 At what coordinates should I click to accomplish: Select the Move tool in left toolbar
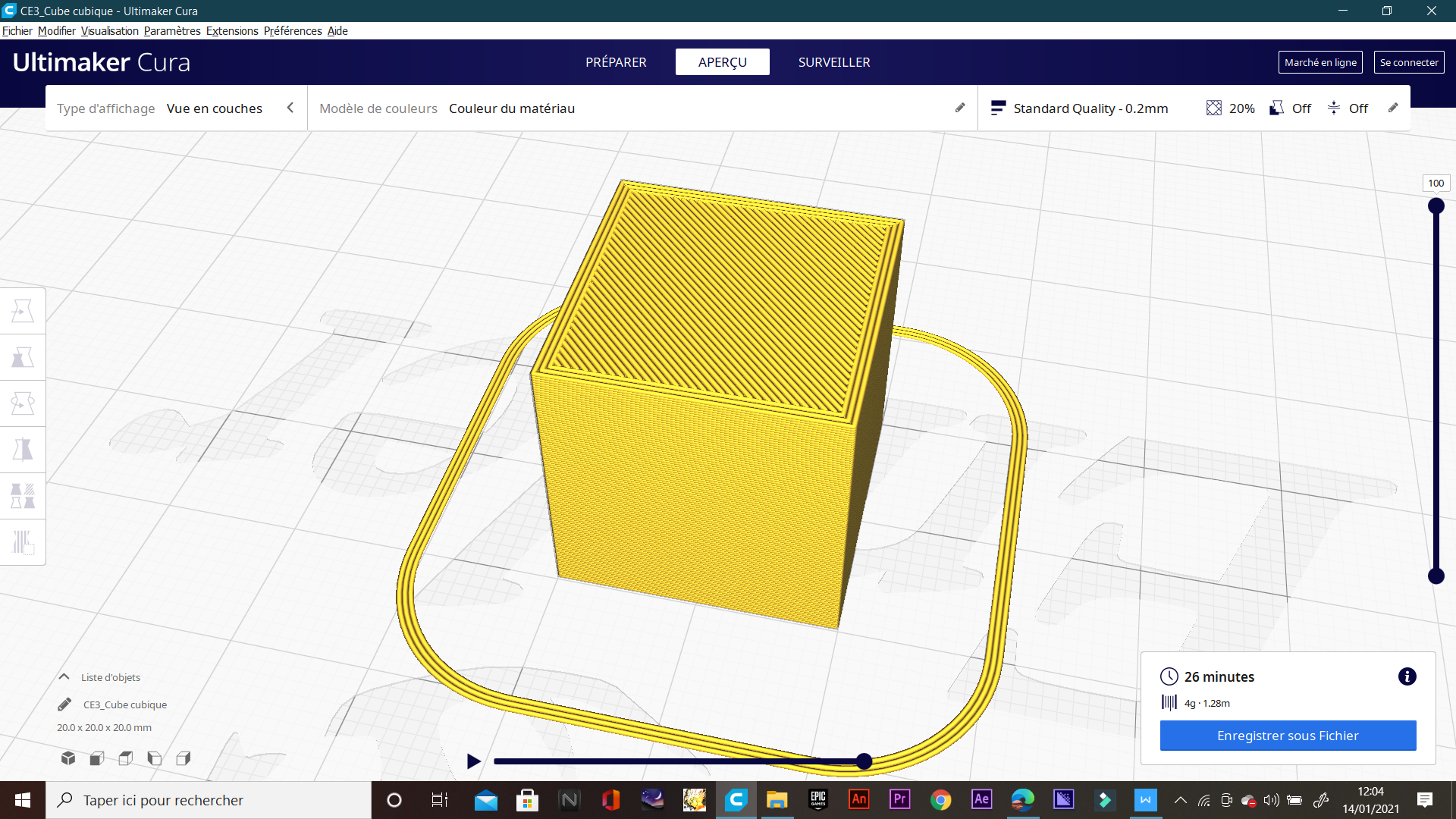tap(23, 311)
